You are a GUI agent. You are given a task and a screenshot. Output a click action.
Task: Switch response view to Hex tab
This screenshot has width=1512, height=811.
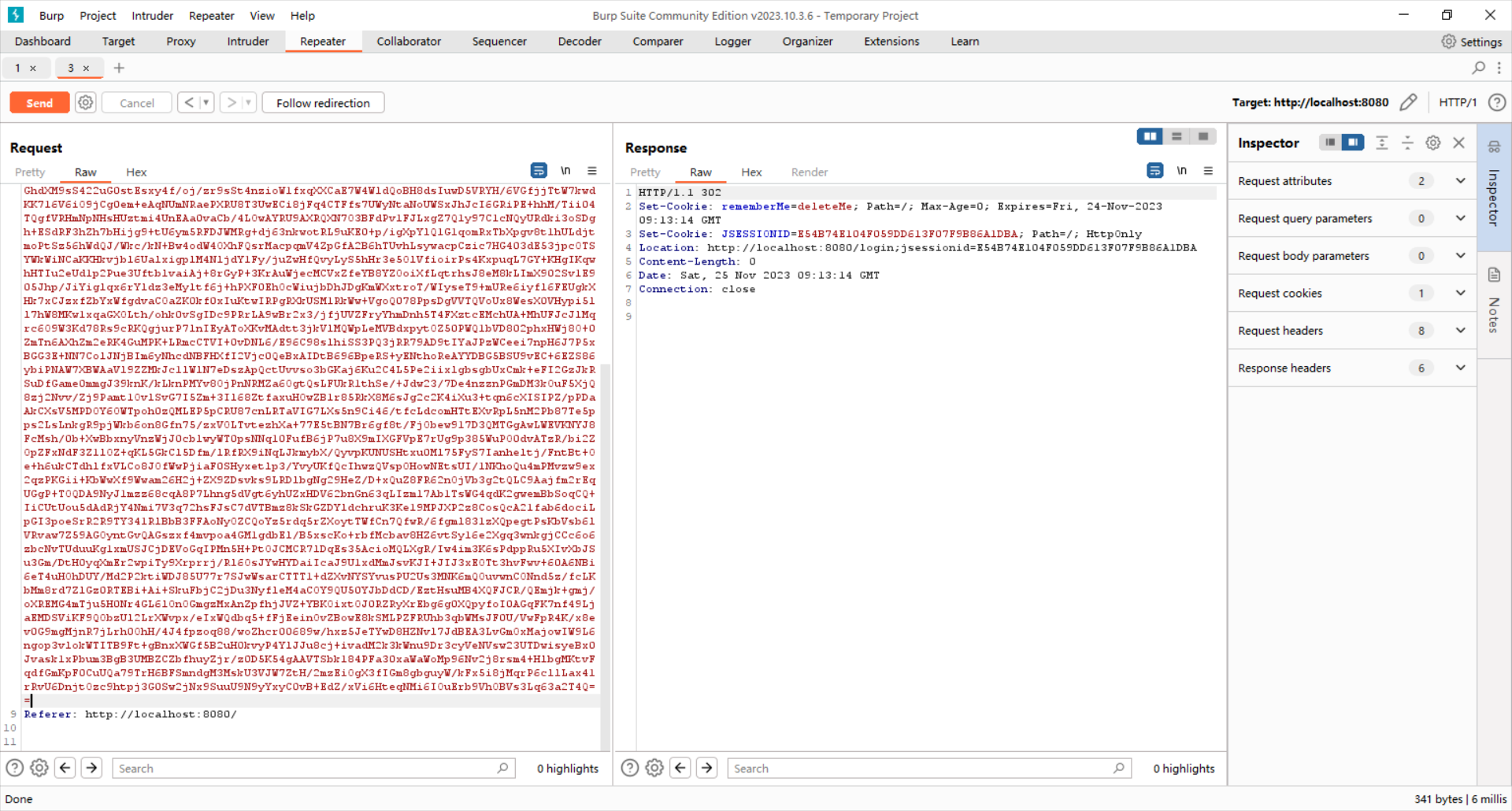(751, 172)
